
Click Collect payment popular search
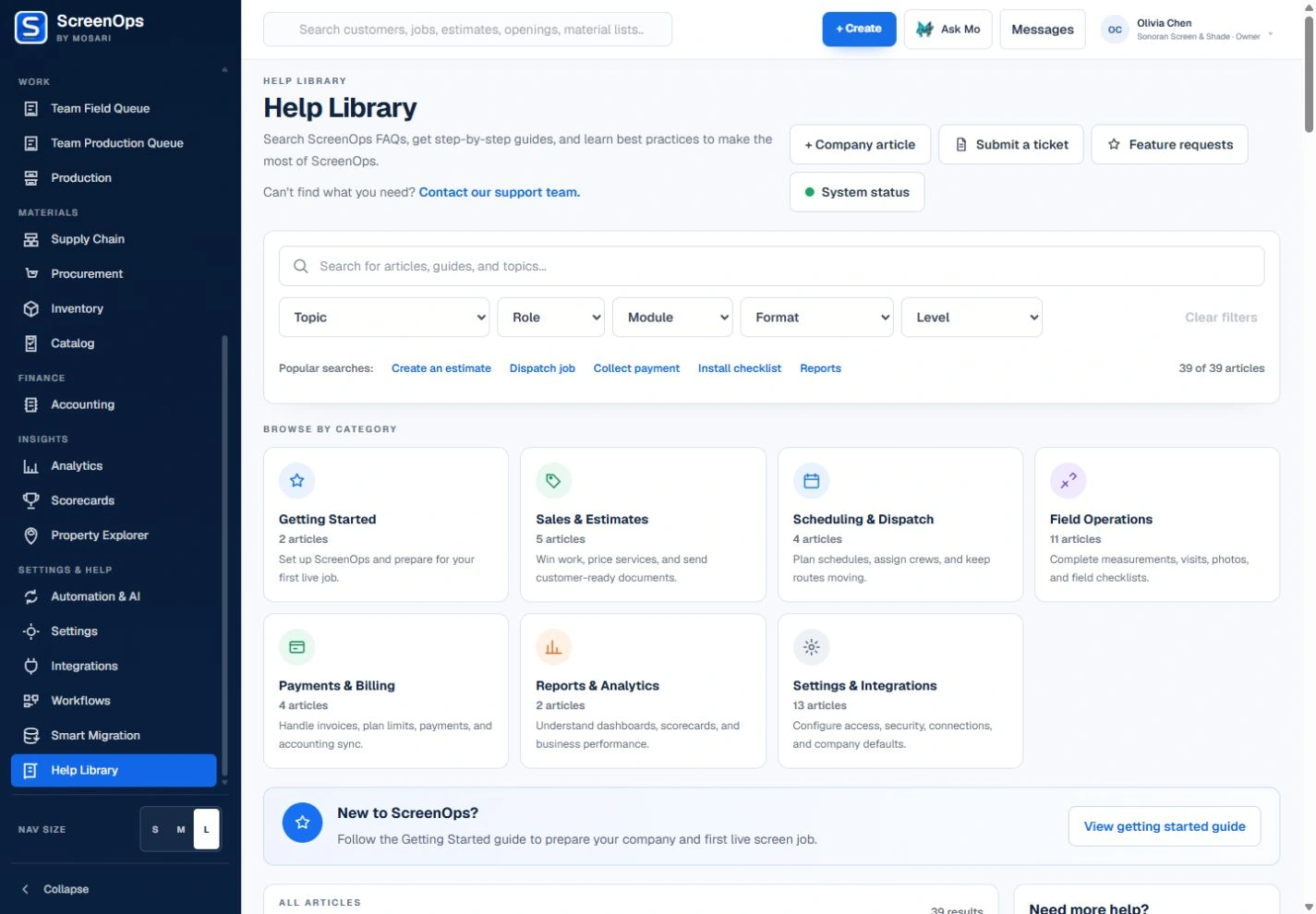(636, 368)
